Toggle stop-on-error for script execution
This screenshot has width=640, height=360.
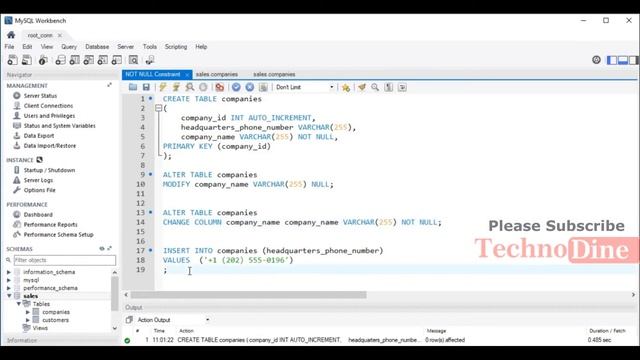[220, 87]
